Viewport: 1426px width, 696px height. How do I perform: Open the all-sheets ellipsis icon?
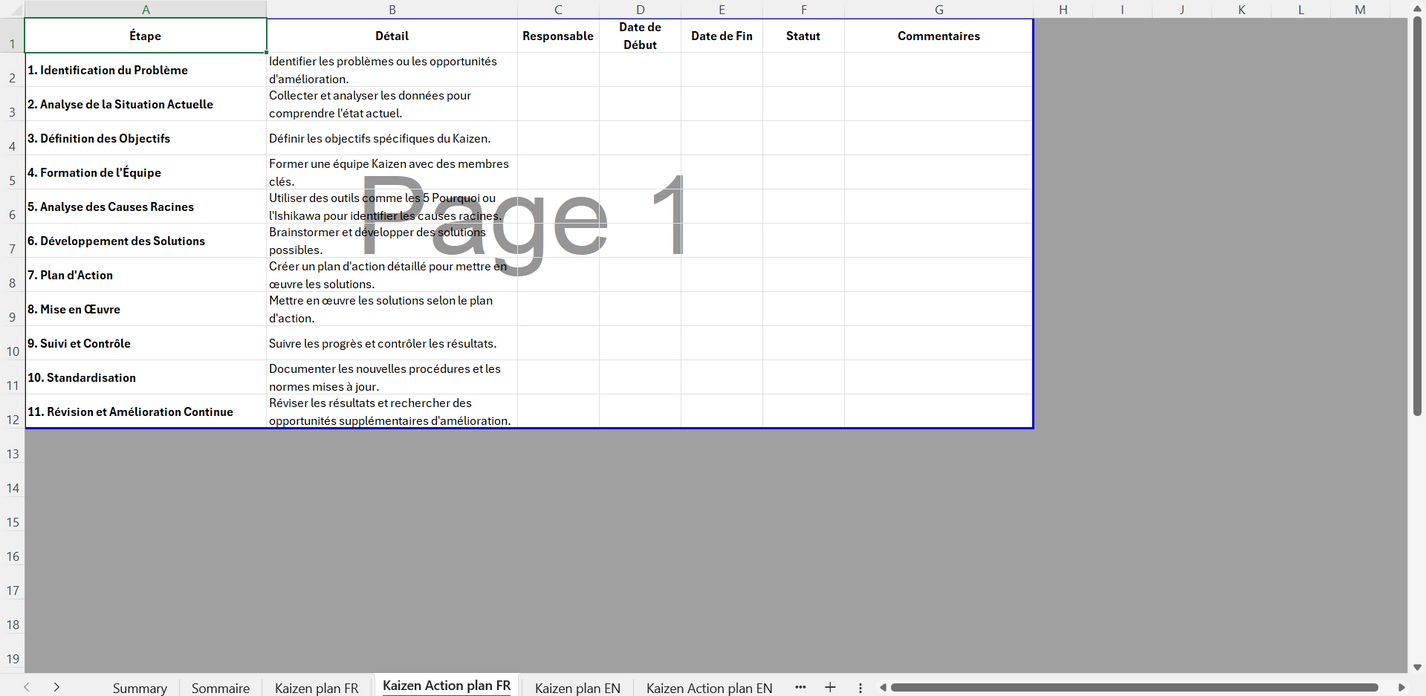tap(800, 687)
